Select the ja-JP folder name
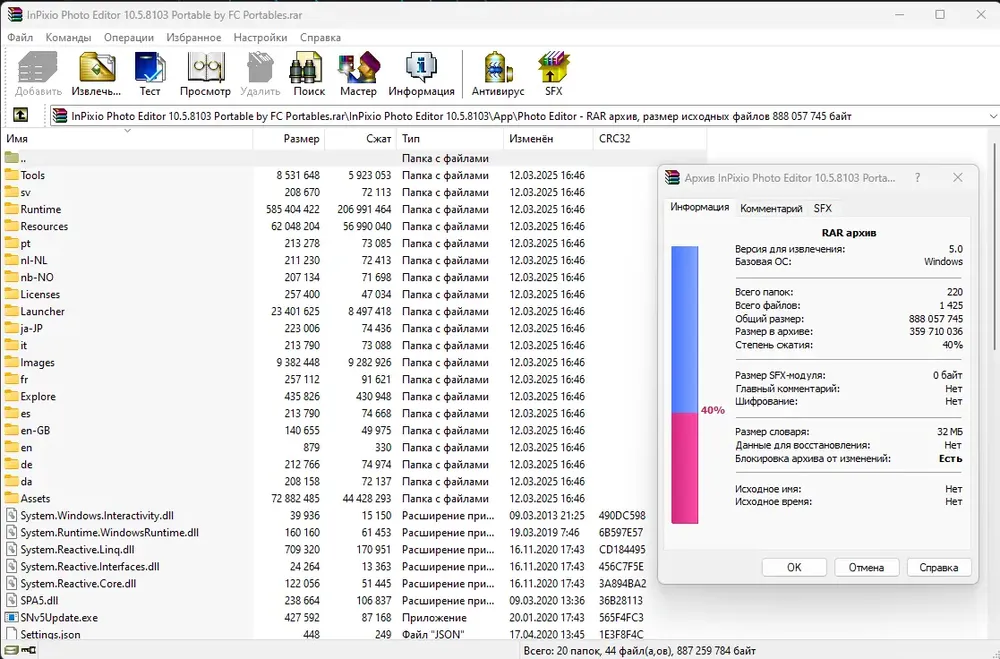This screenshot has height=659, width=1000. pyautogui.click(x=31, y=328)
